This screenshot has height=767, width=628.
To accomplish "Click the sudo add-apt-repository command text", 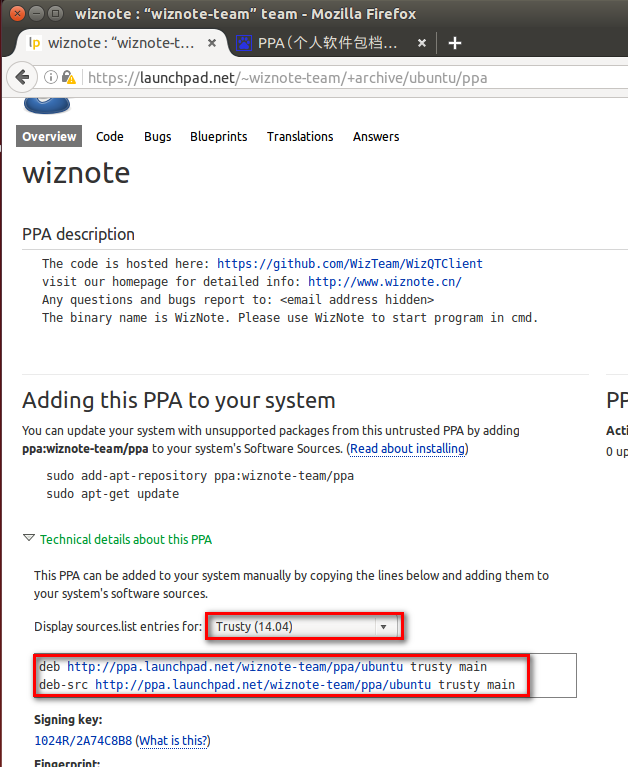I will [200, 476].
